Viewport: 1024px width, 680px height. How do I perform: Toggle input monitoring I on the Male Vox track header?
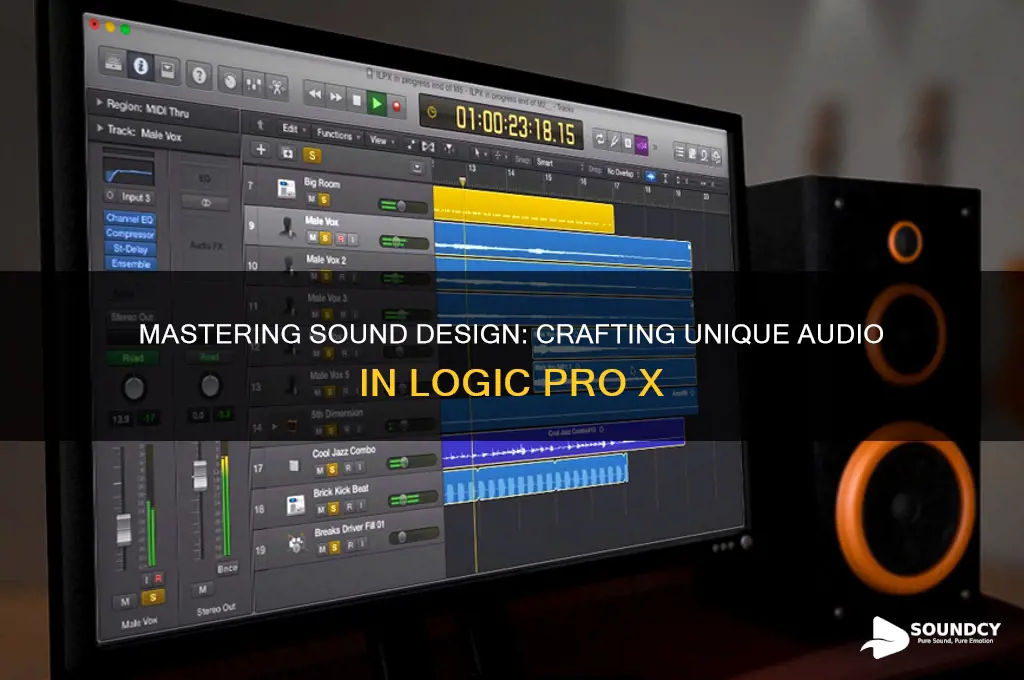point(353,241)
